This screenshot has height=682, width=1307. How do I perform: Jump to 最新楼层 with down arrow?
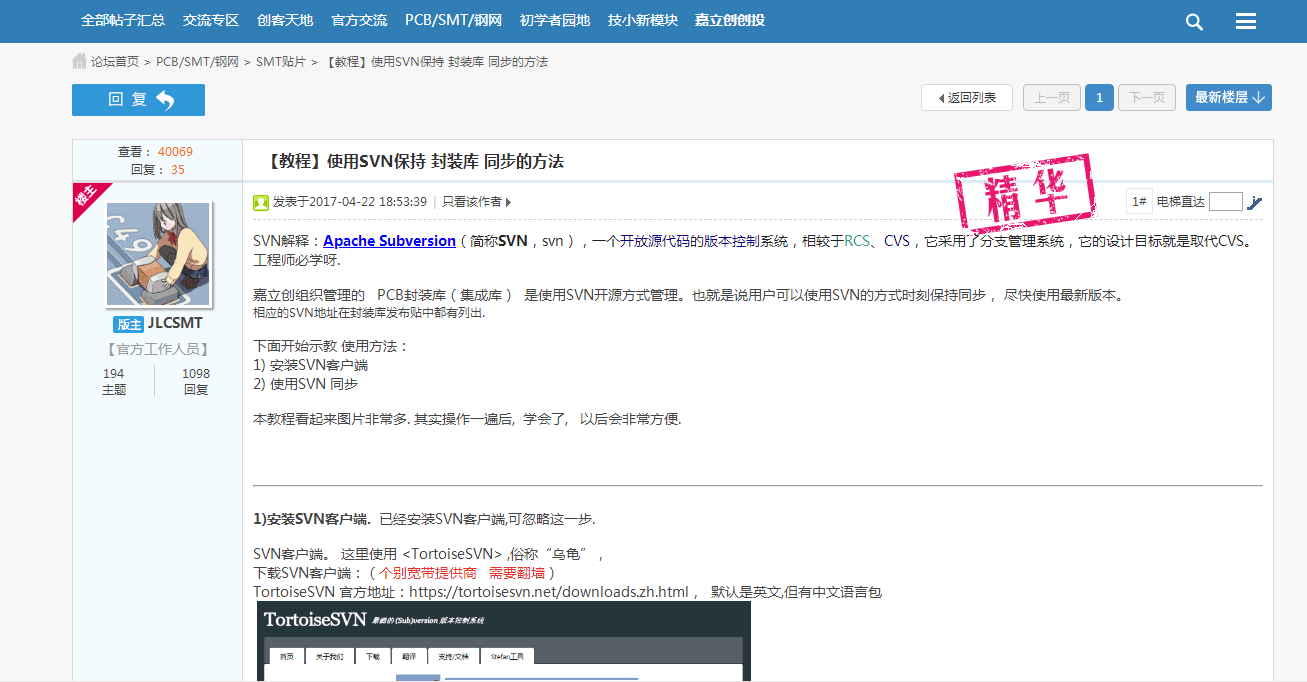click(x=1229, y=97)
